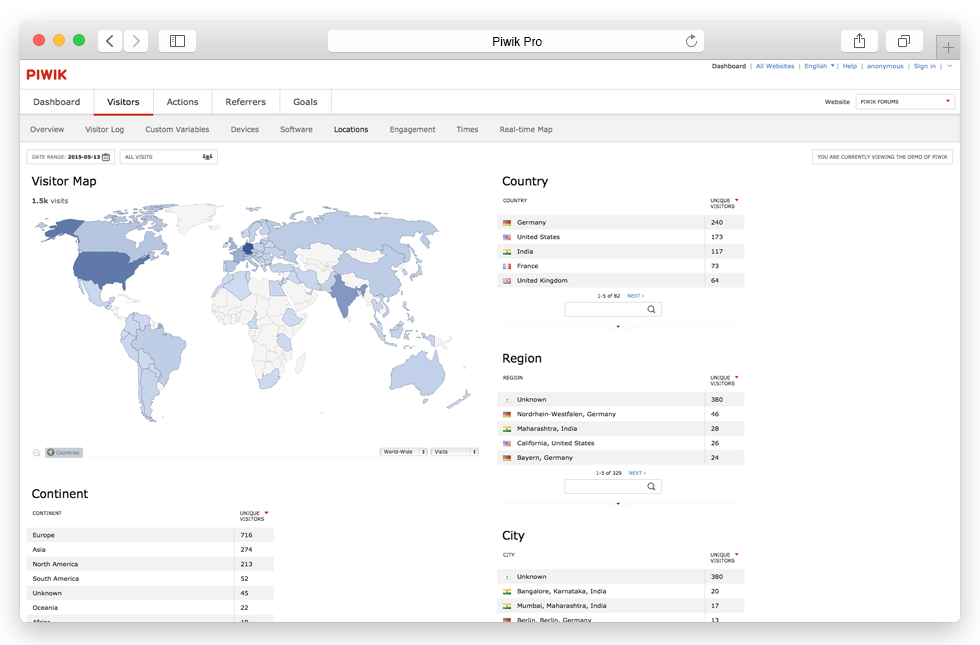Click the United Kingdom flag icon
This screenshot has height=645, width=980.
tap(507, 281)
